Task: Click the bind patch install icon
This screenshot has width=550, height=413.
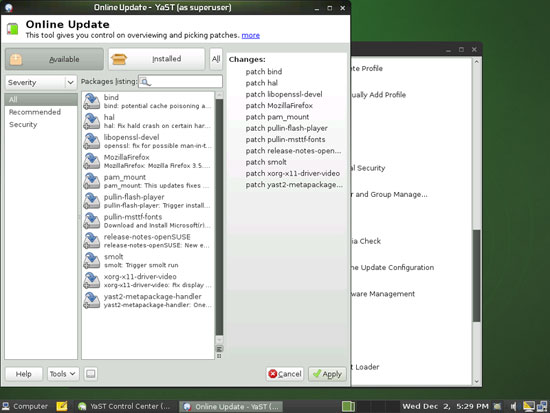Action: pyautogui.click(x=92, y=102)
